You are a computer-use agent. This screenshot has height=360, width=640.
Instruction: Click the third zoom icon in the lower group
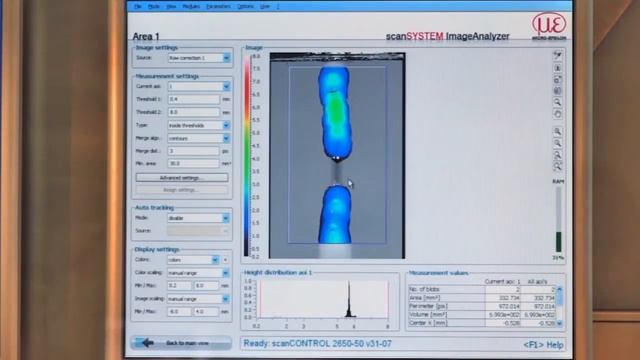(558, 155)
